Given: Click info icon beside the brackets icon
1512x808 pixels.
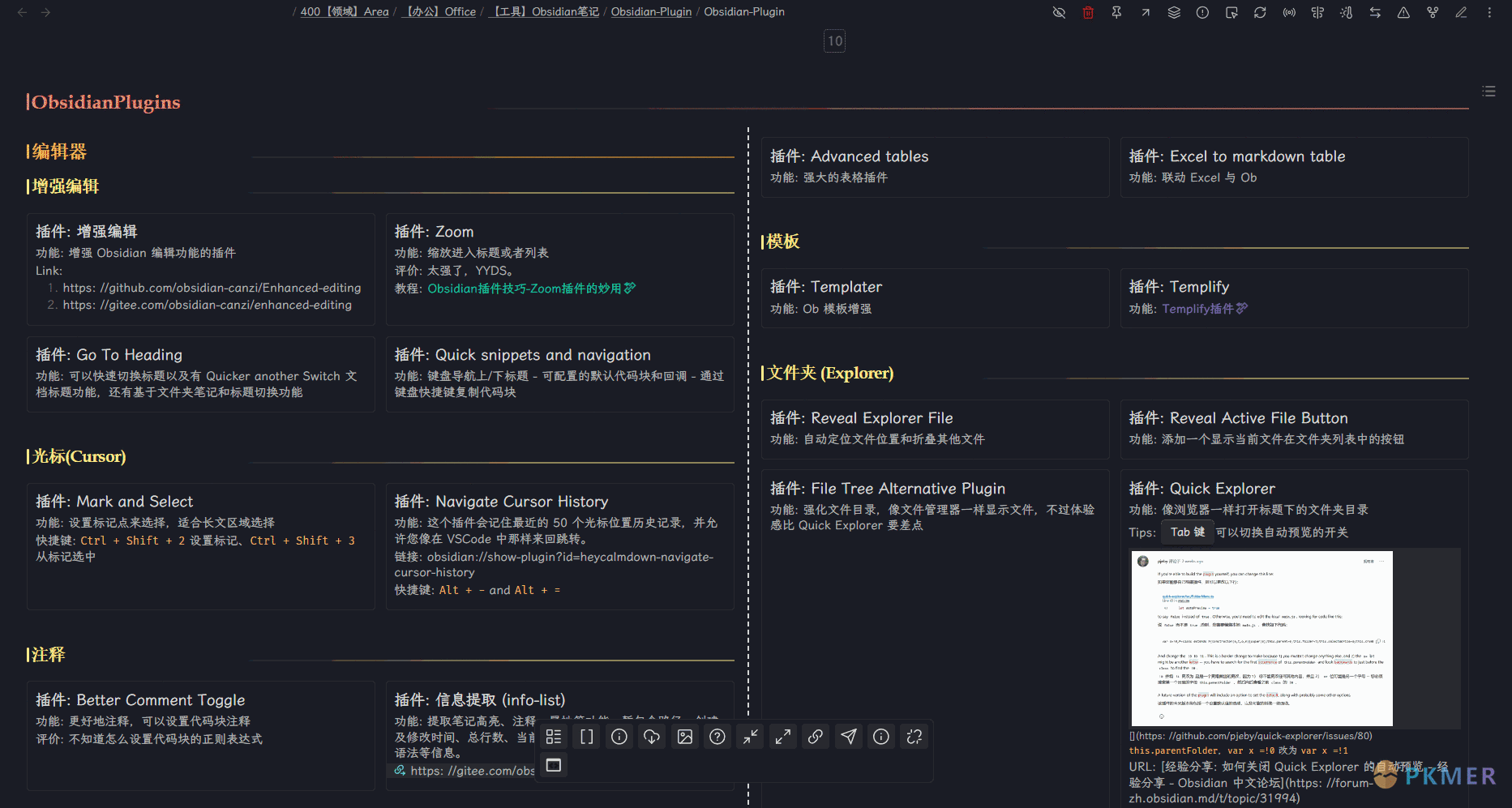Looking at the screenshot, I should click(619, 737).
